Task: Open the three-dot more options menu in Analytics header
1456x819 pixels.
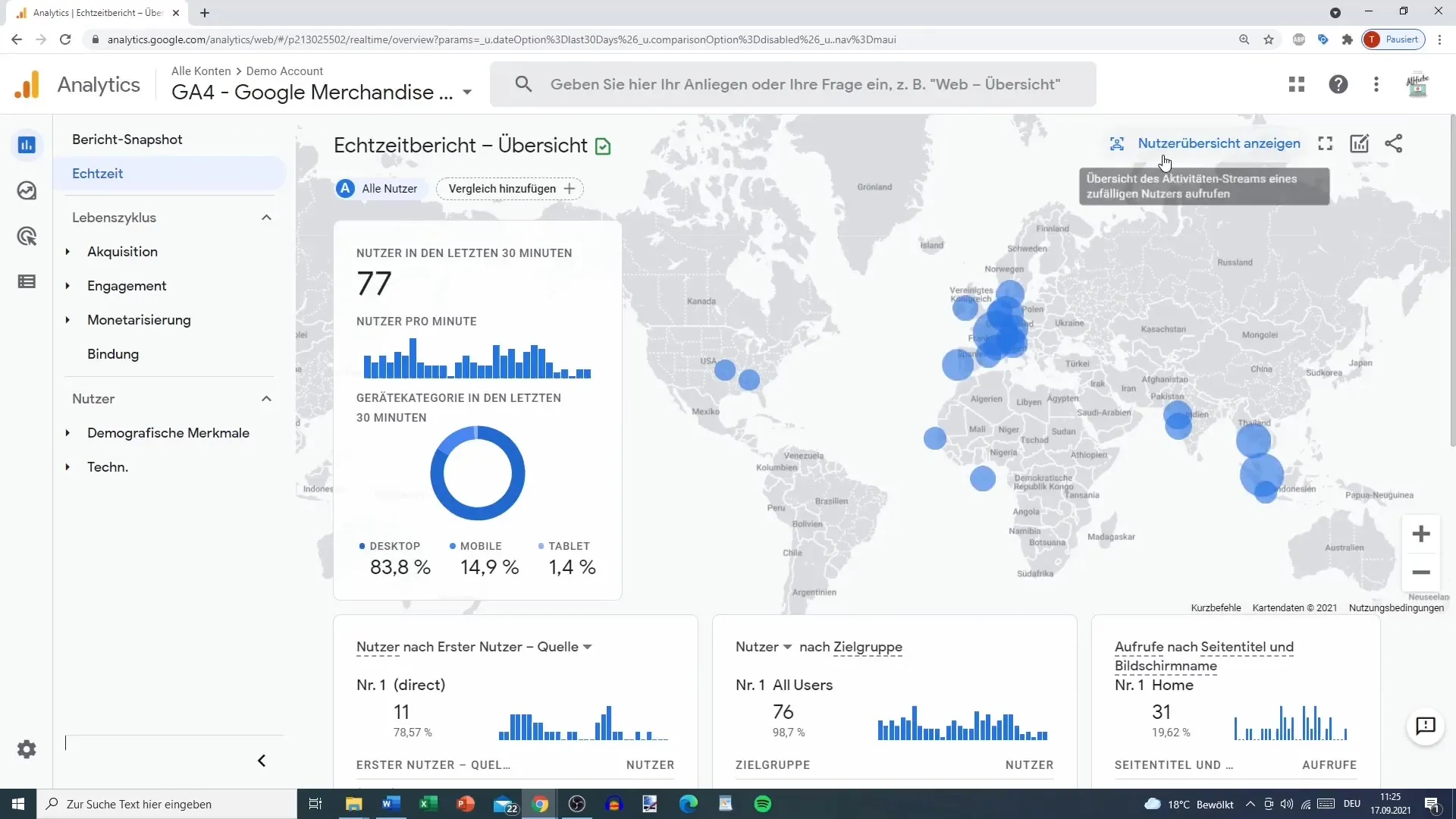Action: [x=1376, y=84]
